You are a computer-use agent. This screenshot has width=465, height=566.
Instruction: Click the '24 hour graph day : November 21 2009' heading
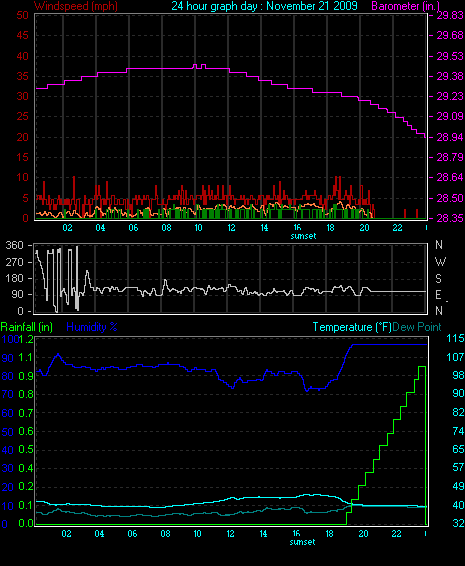point(264,6)
